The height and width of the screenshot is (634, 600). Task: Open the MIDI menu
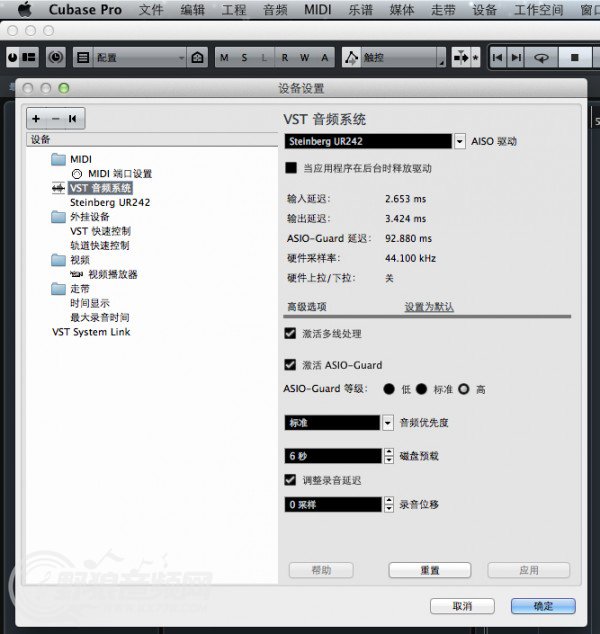318,9
